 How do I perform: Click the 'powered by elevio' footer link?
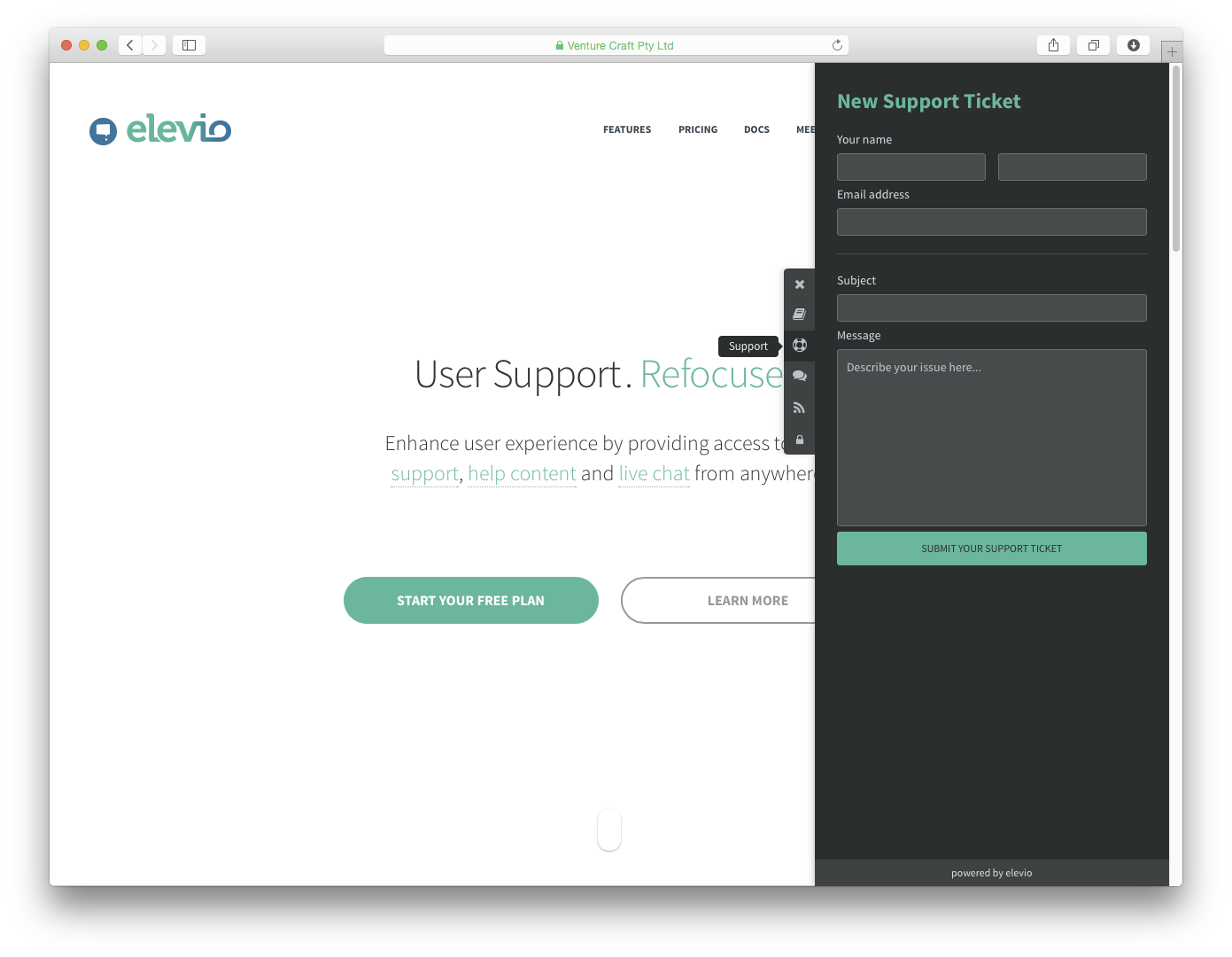tap(992, 873)
